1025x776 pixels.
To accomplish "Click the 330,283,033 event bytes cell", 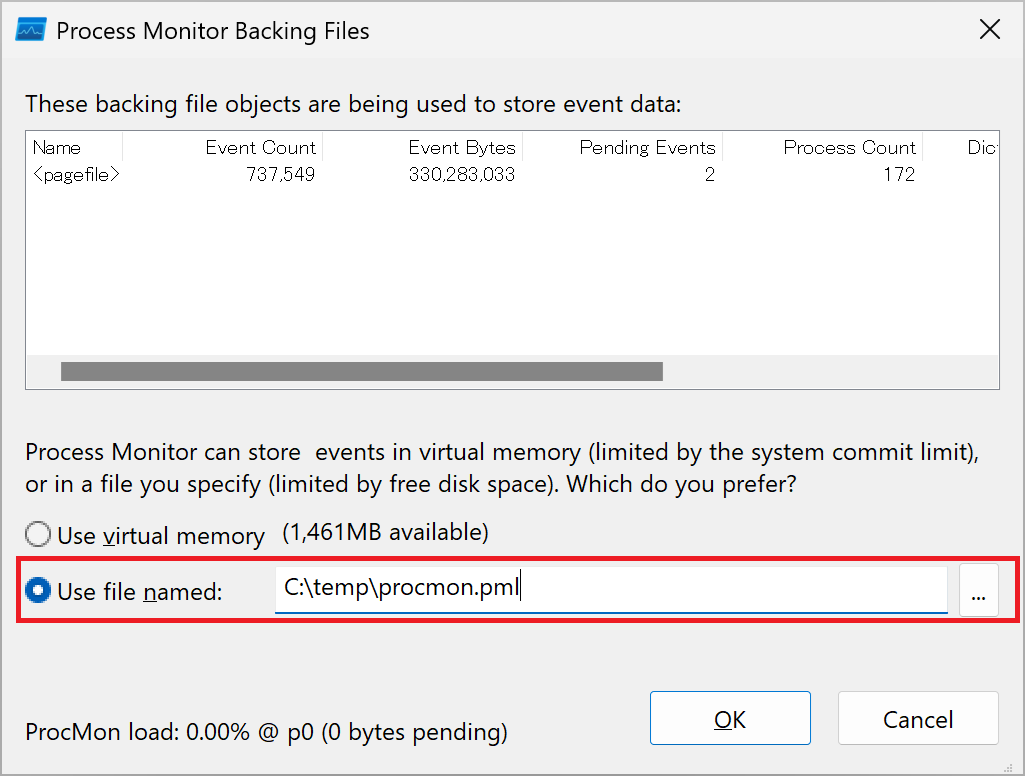I will [x=462, y=175].
